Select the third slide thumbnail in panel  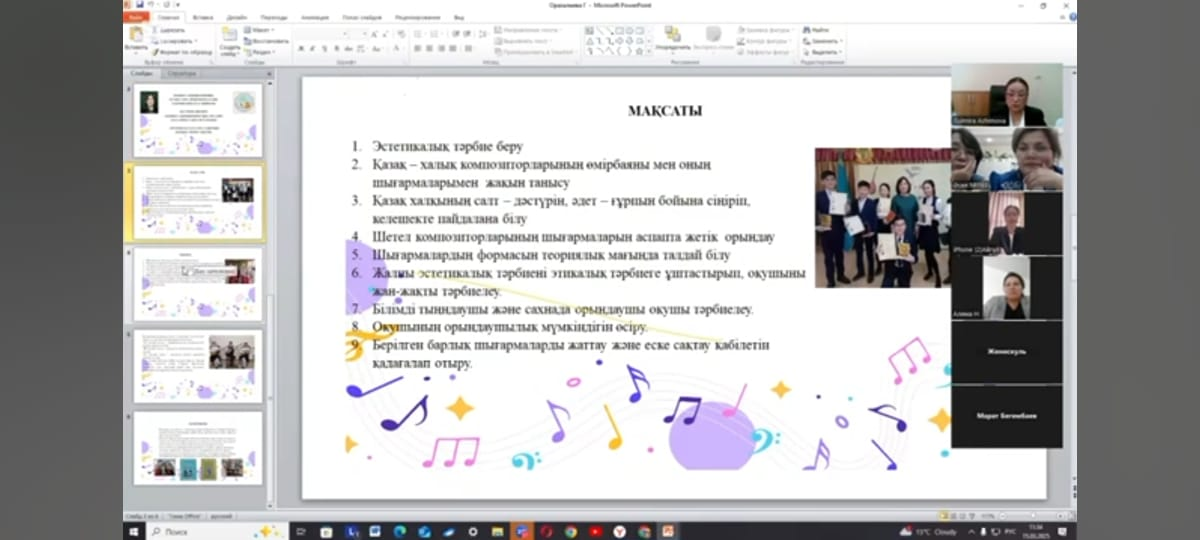pos(198,283)
